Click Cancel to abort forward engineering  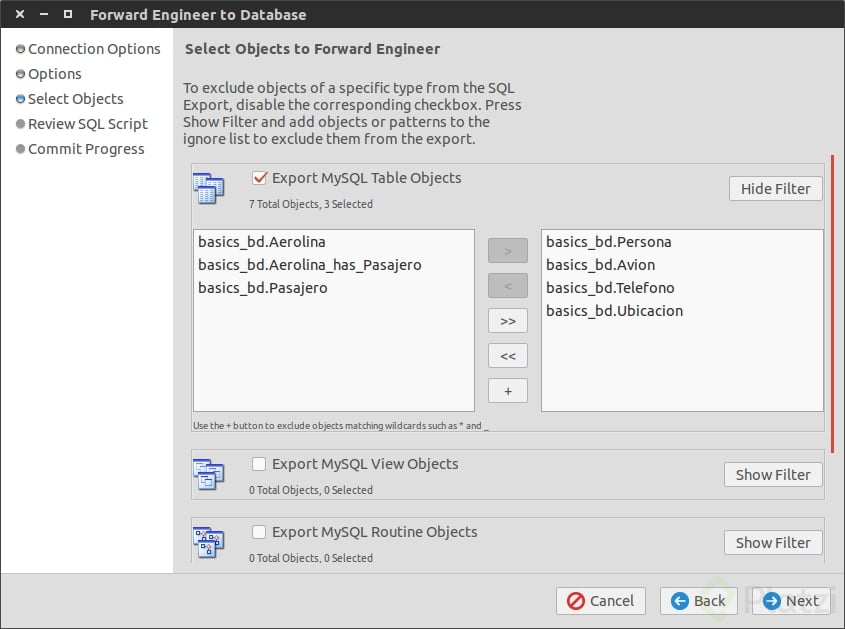[601, 601]
